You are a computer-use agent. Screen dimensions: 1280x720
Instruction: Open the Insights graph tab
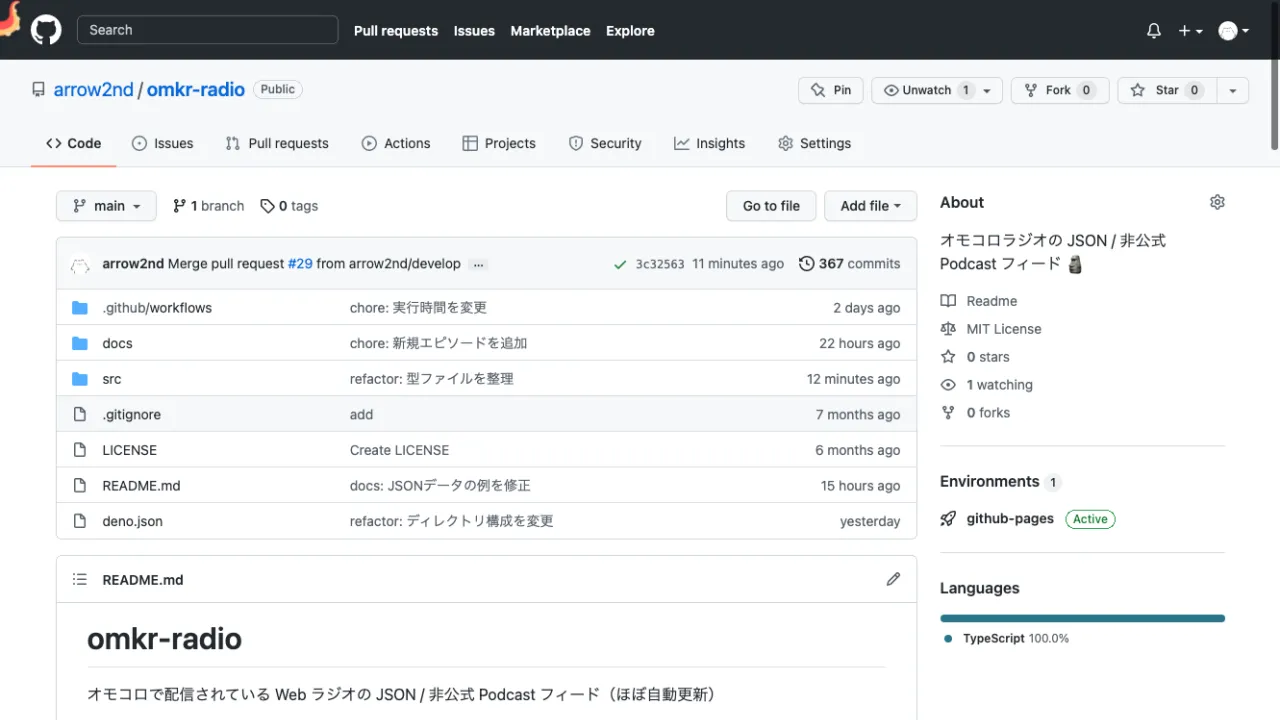(x=710, y=143)
